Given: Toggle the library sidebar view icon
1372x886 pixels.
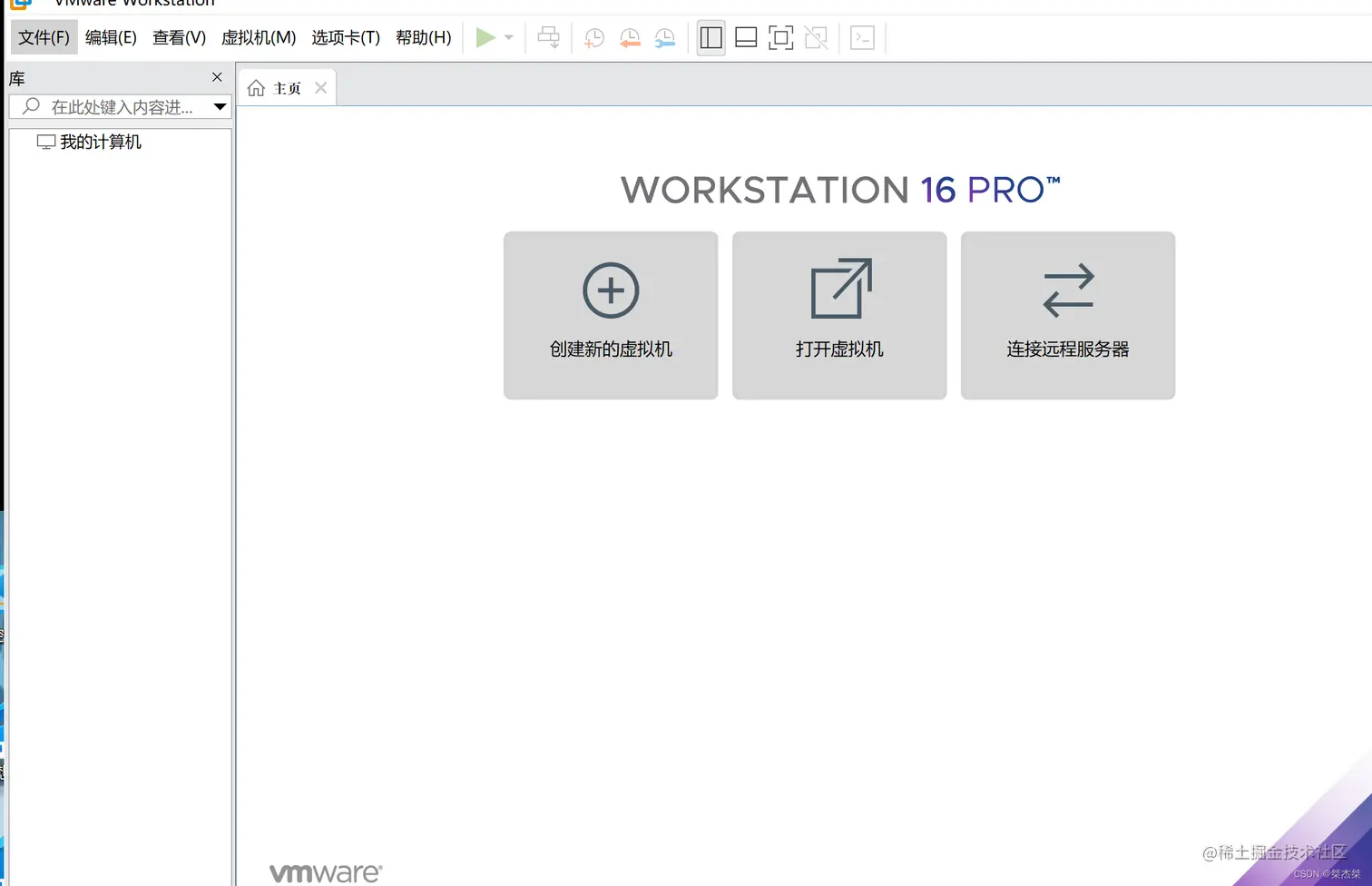Looking at the screenshot, I should [x=711, y=37].
